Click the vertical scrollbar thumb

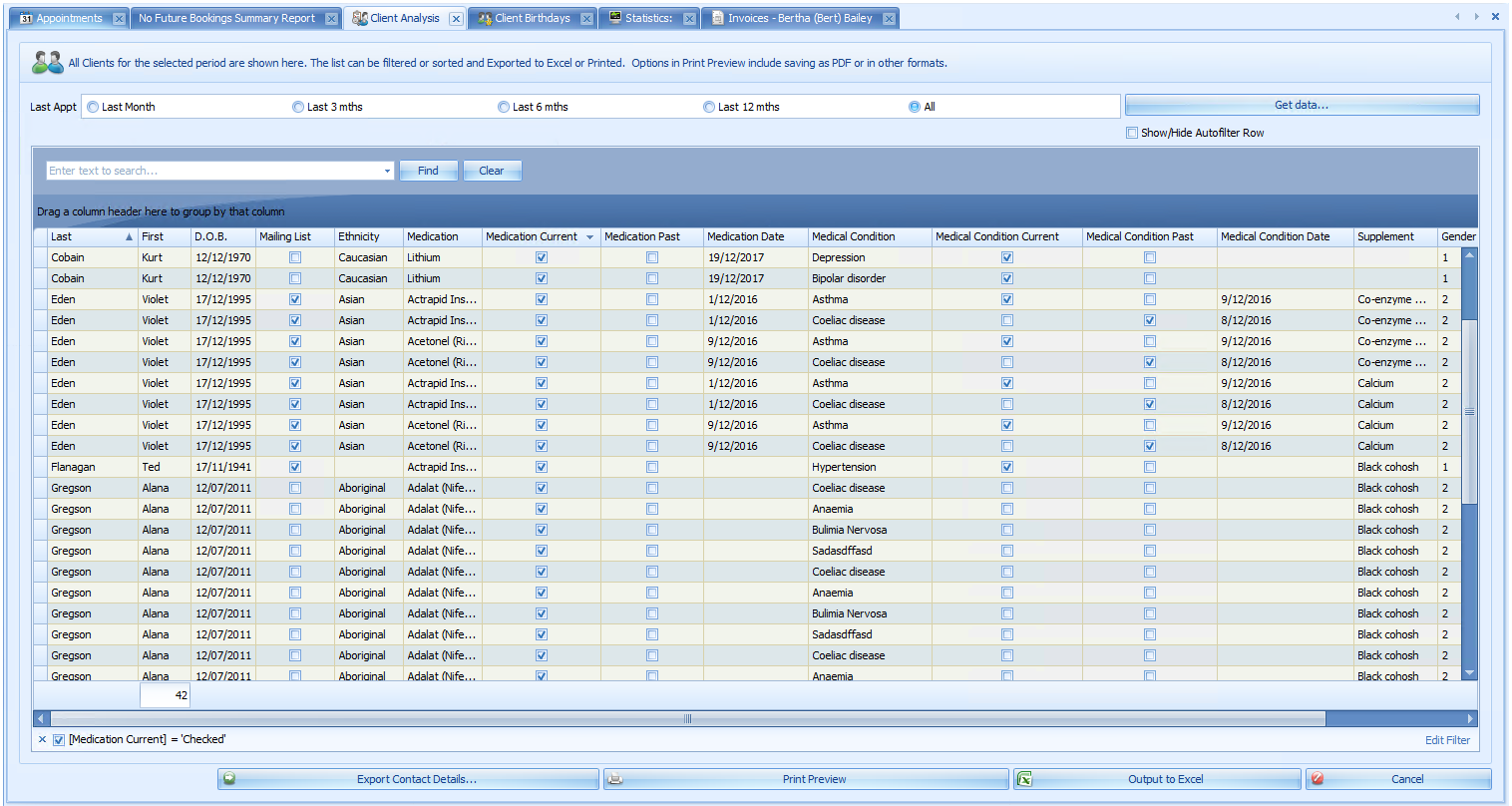click(x=1469, y=411)
